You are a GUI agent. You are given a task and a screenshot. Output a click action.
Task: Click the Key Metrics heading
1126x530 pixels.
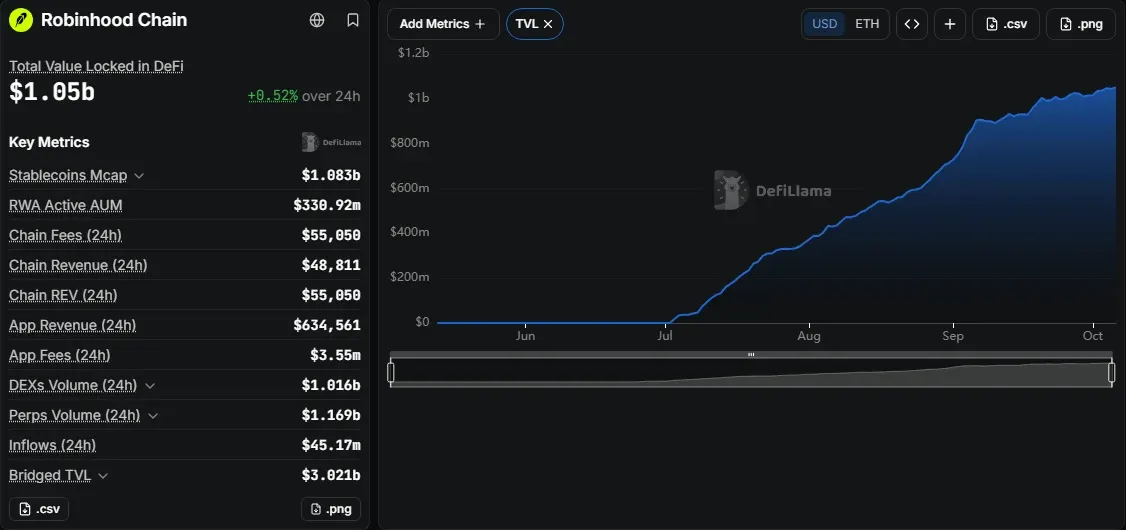point(50,142)
